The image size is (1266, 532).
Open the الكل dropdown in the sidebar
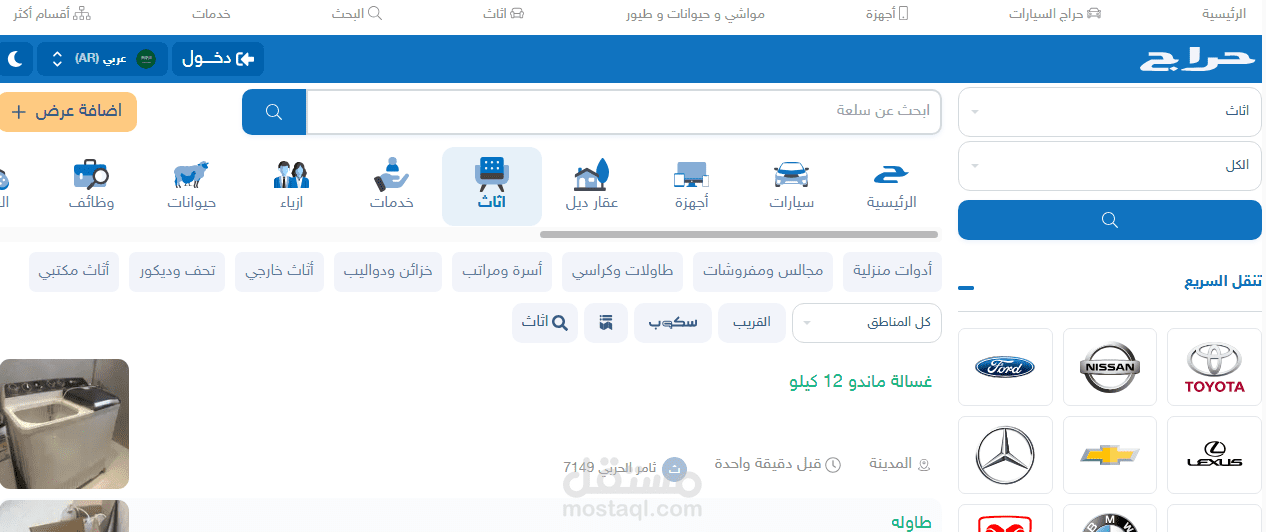pyautogui.click(x=1110, y=165)
